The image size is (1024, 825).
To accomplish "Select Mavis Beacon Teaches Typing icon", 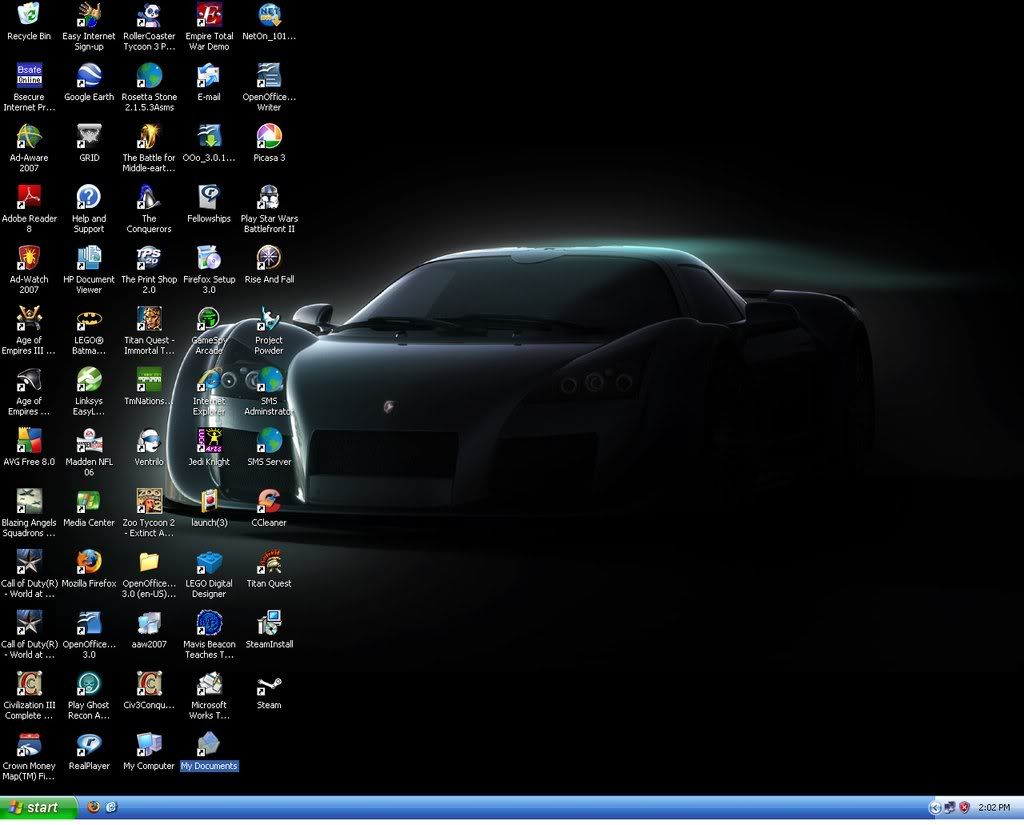I will tap(209, 623).
